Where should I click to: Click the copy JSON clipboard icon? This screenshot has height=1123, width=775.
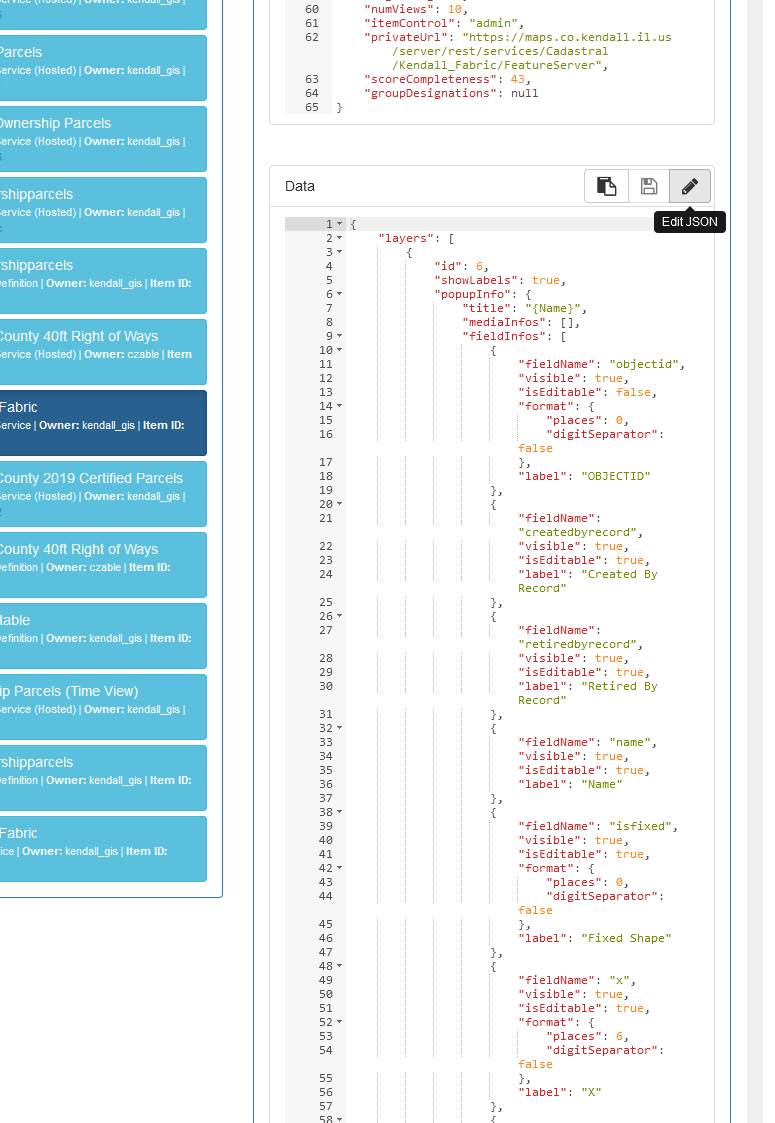606,186
